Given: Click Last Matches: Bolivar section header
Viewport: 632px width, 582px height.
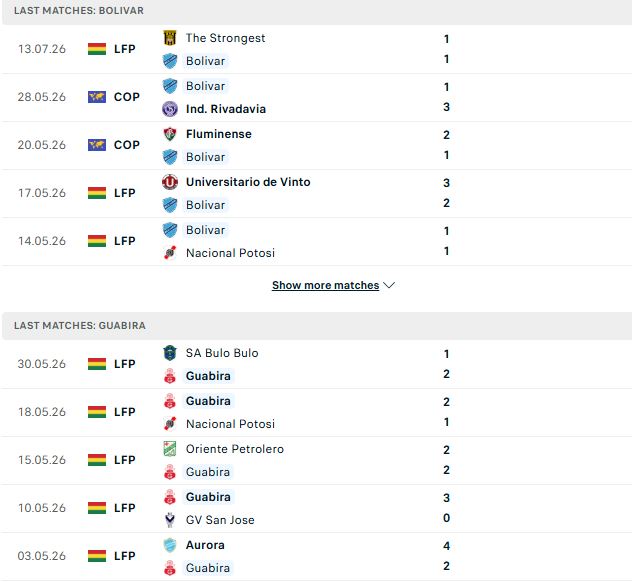Looking at the screenshot, I should (79, 10).
